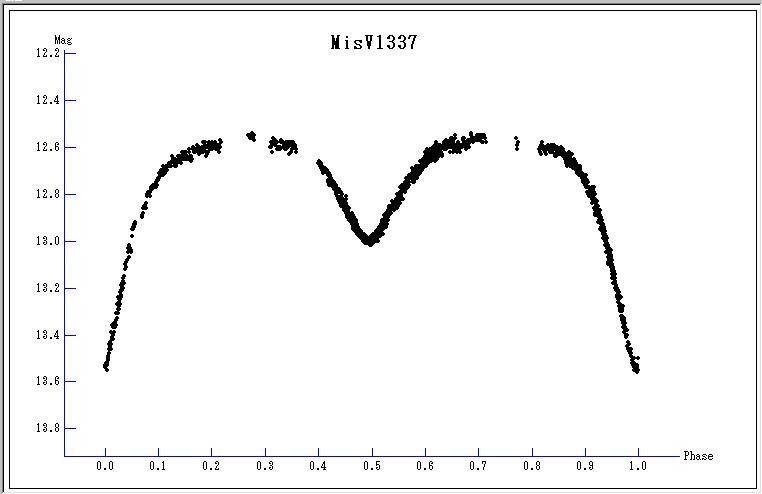Click phase tick label 0.3
Image resolution: width=762 pixels, height=494 pixels.
point(265,466)
